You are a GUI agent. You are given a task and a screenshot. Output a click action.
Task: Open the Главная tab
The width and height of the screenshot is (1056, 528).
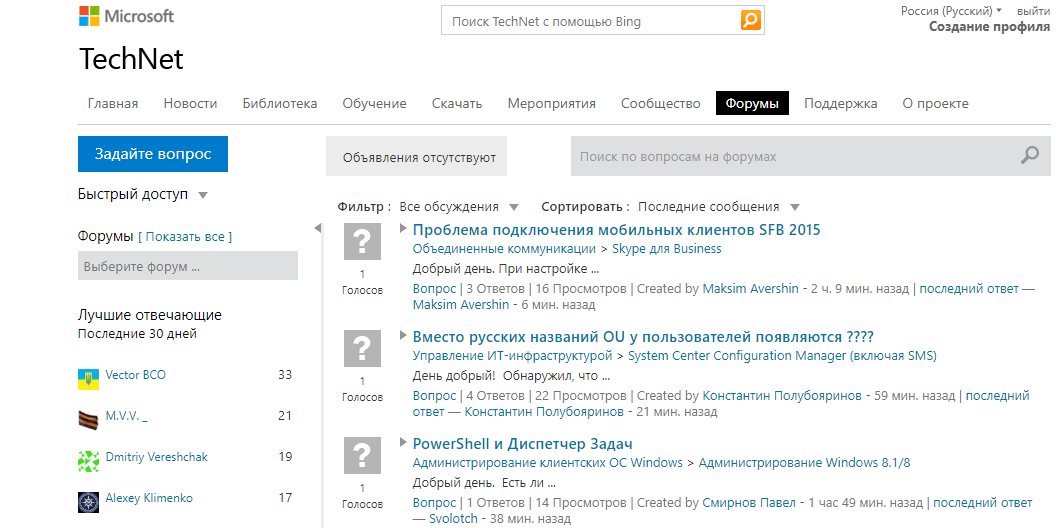click(x=113, y=104)
